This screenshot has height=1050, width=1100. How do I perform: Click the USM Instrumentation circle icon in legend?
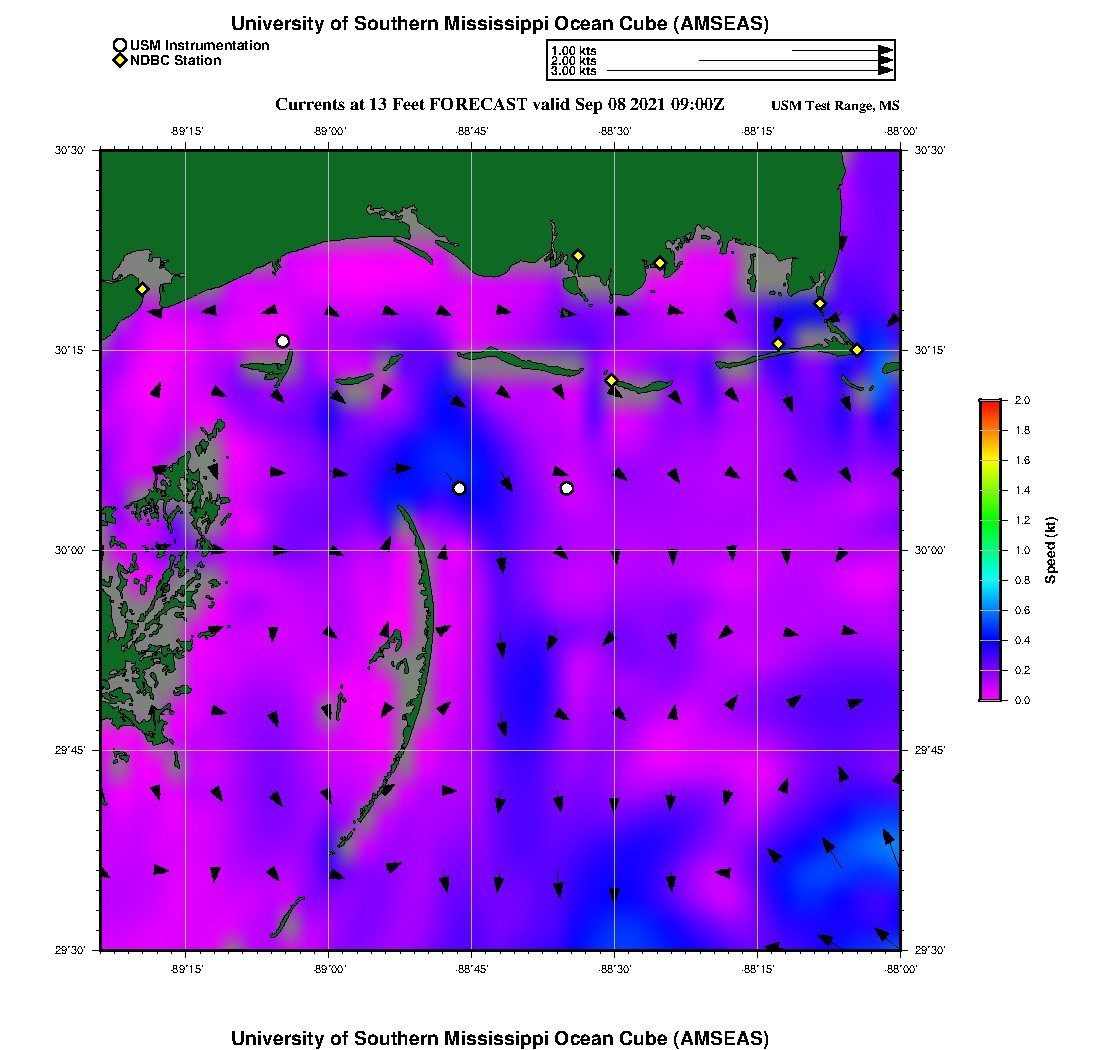[120, 45]
